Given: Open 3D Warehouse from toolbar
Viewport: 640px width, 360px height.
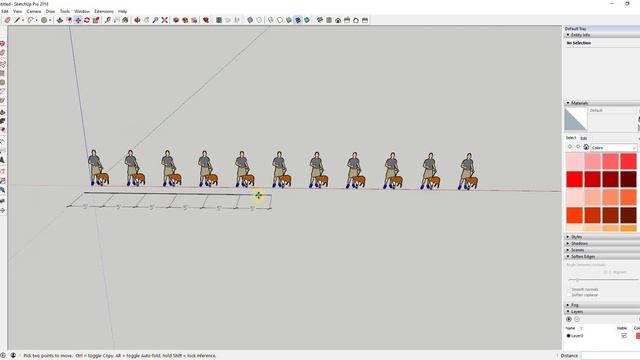Looking at the screenshot, I should point(176,20).
